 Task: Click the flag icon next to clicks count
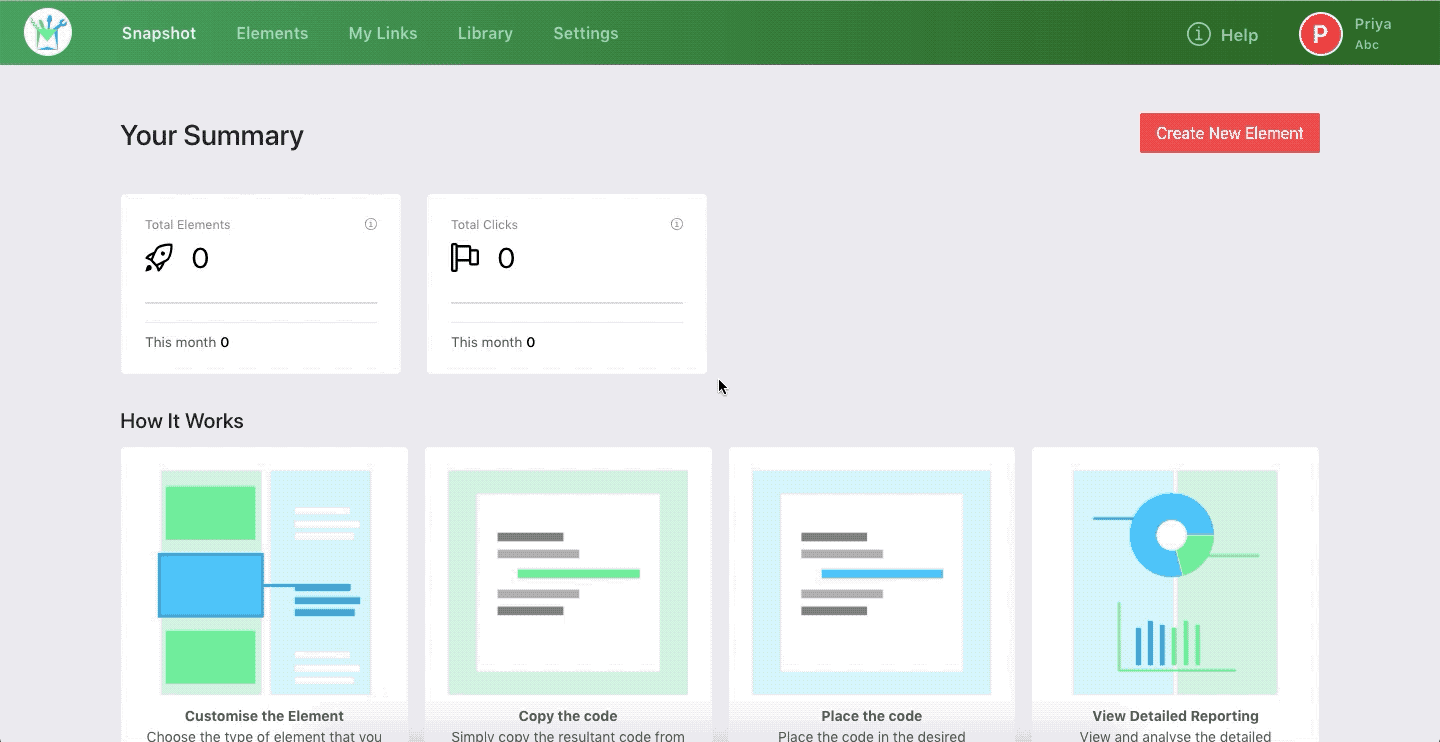[x=464, y=257]
